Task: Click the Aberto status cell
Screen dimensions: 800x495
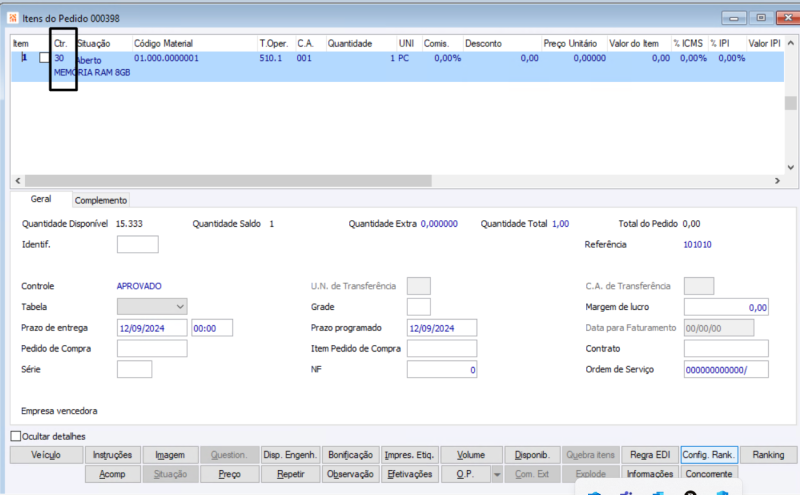Action: pos(89,60)
